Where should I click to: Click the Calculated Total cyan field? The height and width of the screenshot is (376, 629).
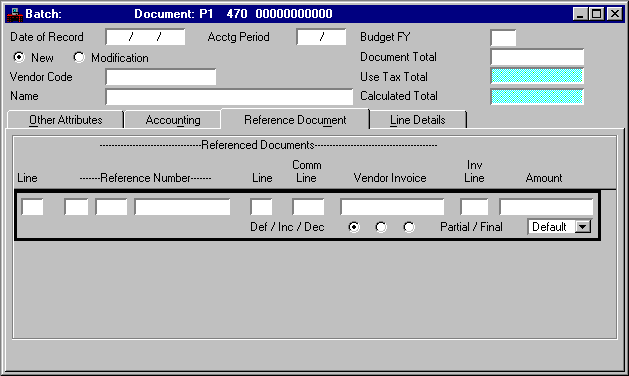(x=537, y=97)
